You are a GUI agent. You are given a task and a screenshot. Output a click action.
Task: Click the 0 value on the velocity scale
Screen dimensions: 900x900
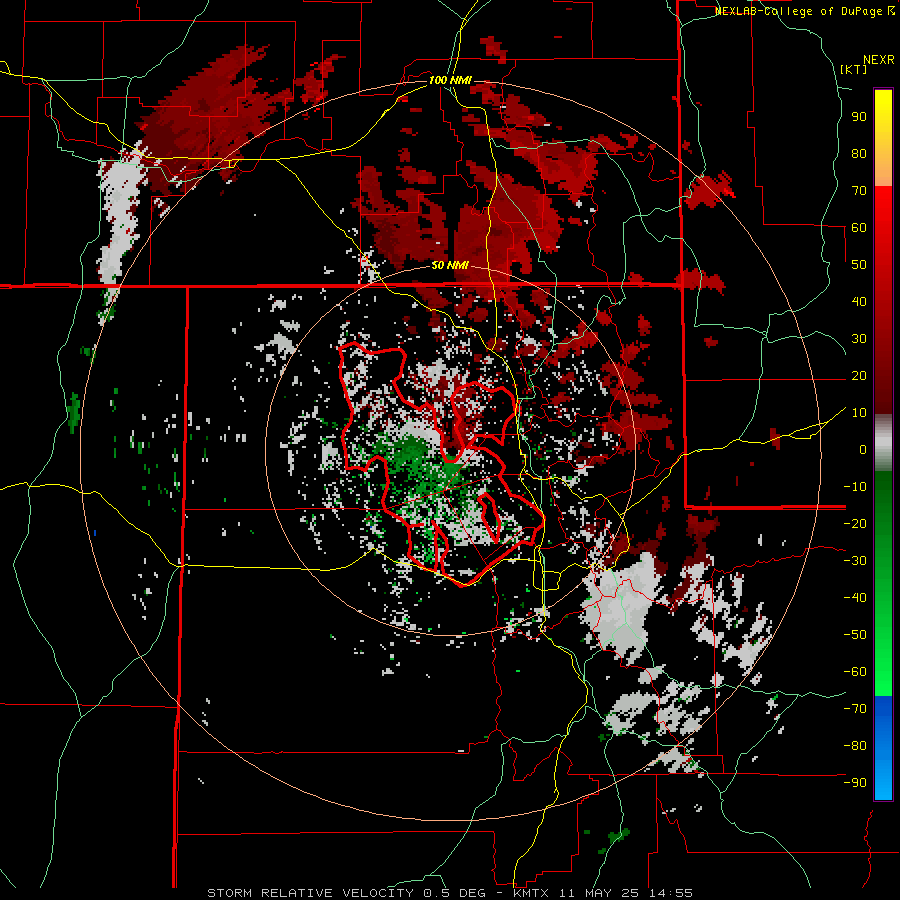[x=863, y=449]
